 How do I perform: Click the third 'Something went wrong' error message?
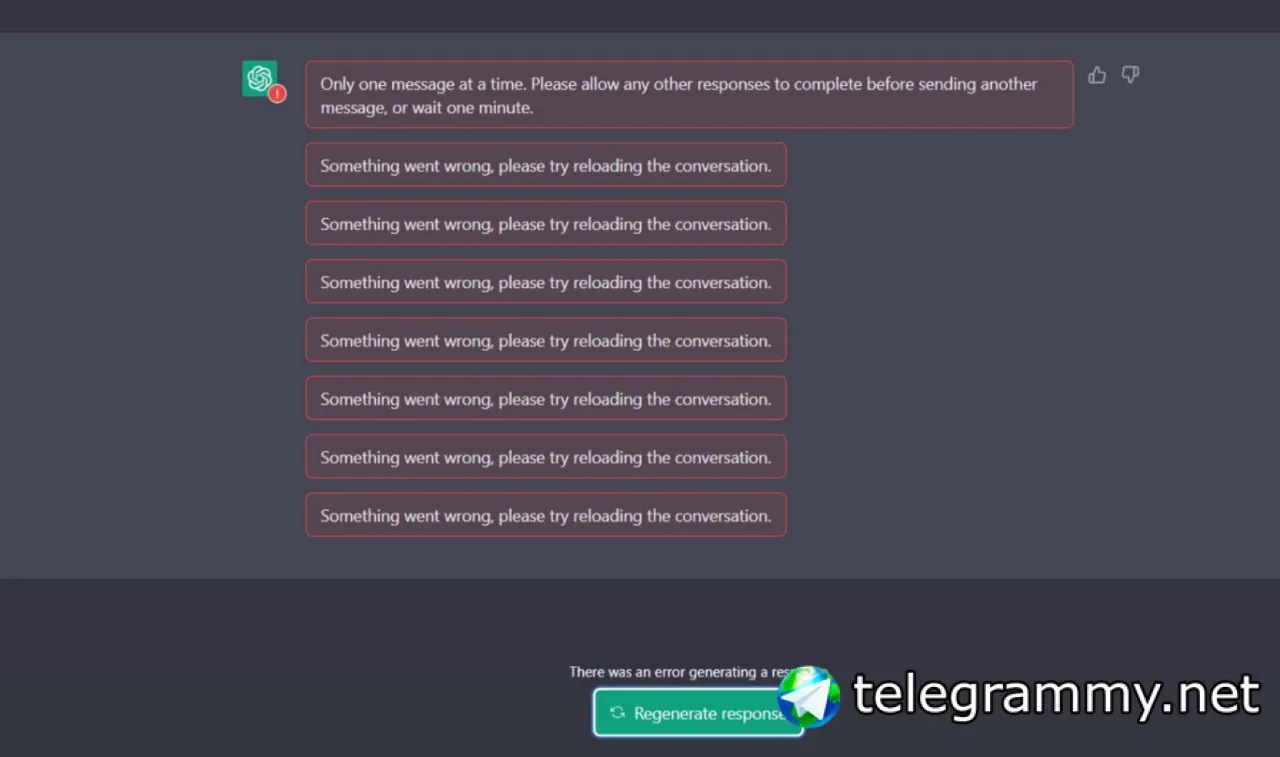click(546, 282)
